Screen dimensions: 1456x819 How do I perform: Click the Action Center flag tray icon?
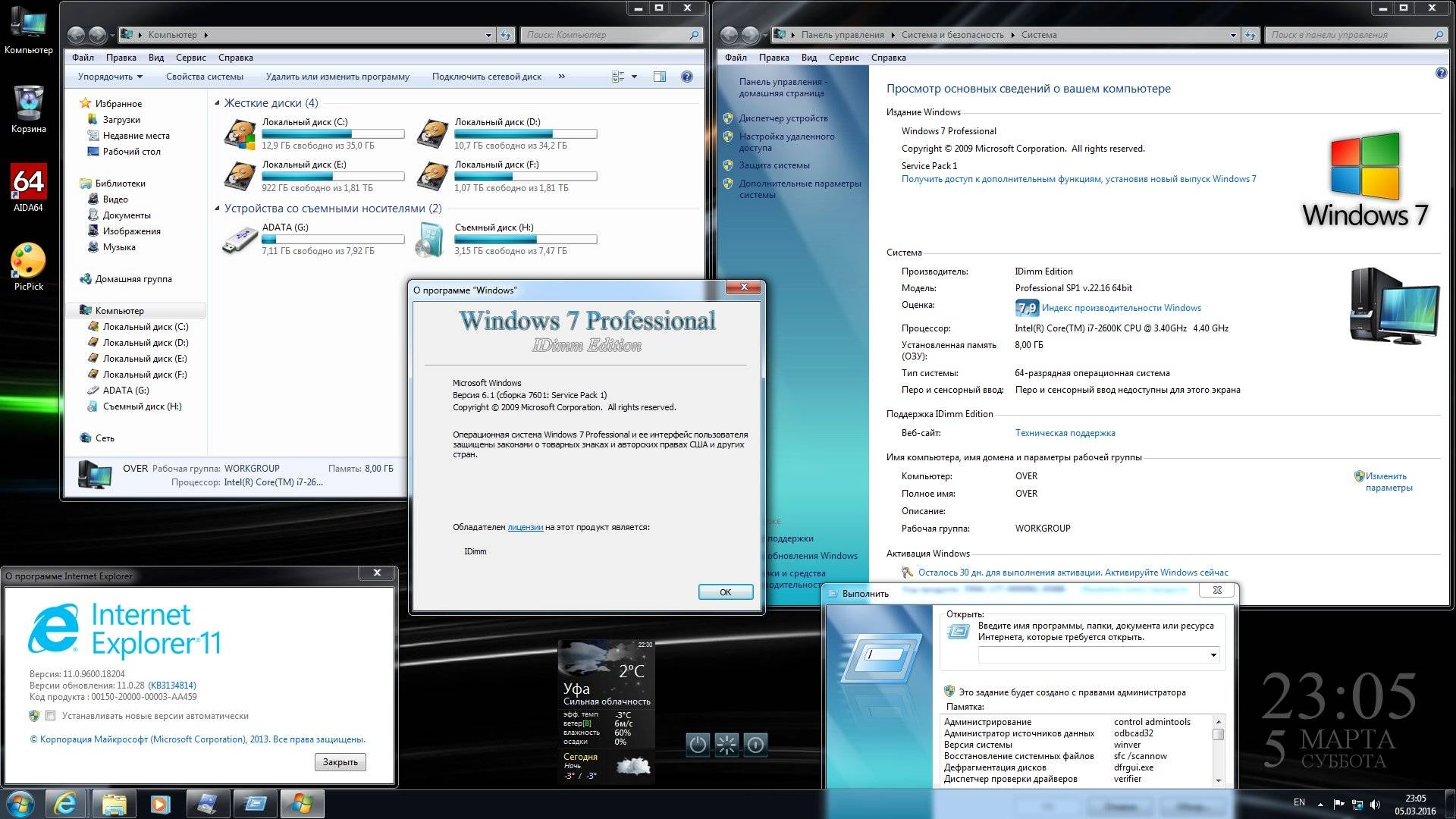click(x=1338, y=805)
